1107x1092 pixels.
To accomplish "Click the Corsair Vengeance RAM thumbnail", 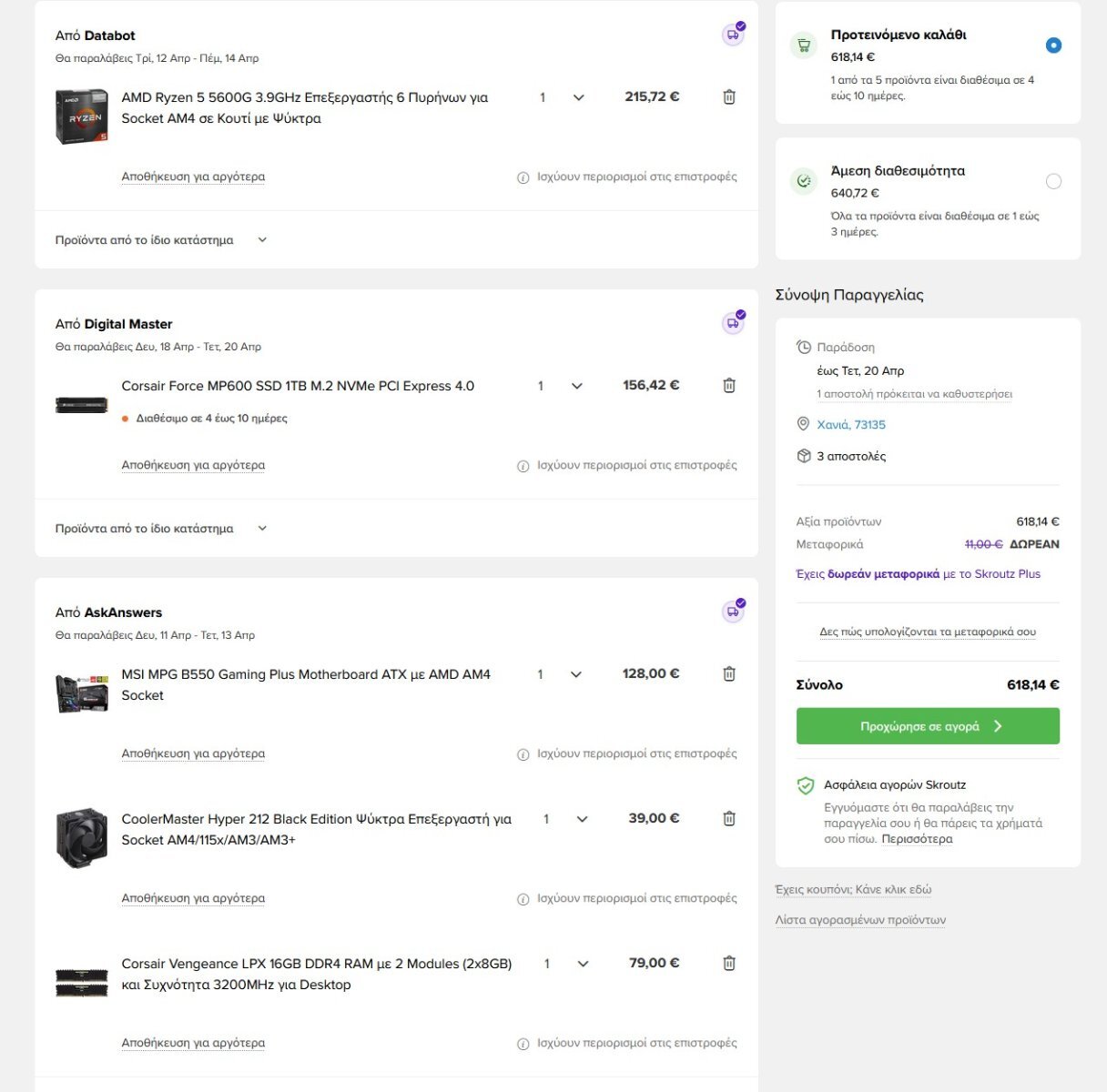I will click(x=82, y=983).
